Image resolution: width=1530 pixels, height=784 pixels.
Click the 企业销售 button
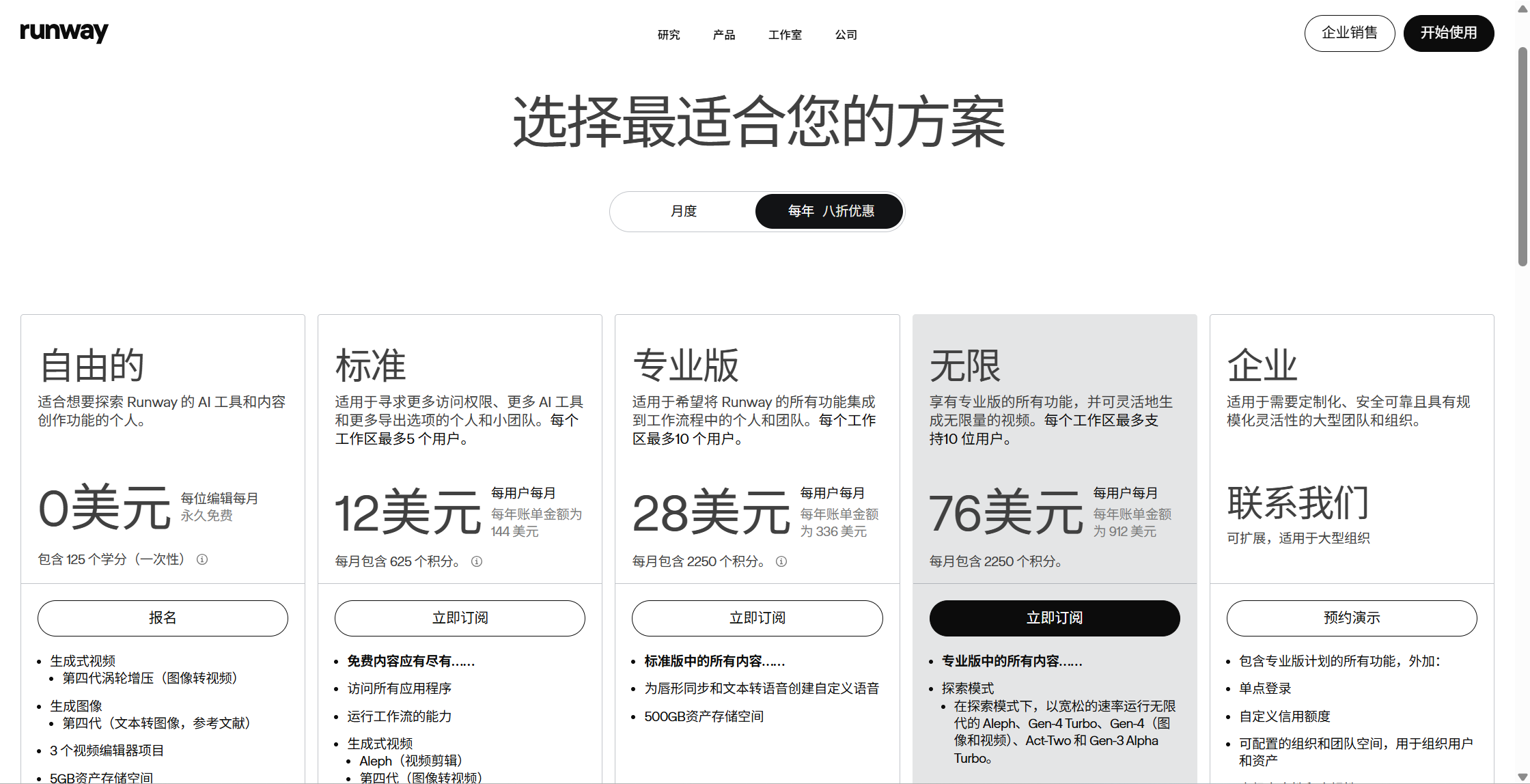click(1349, 33)
